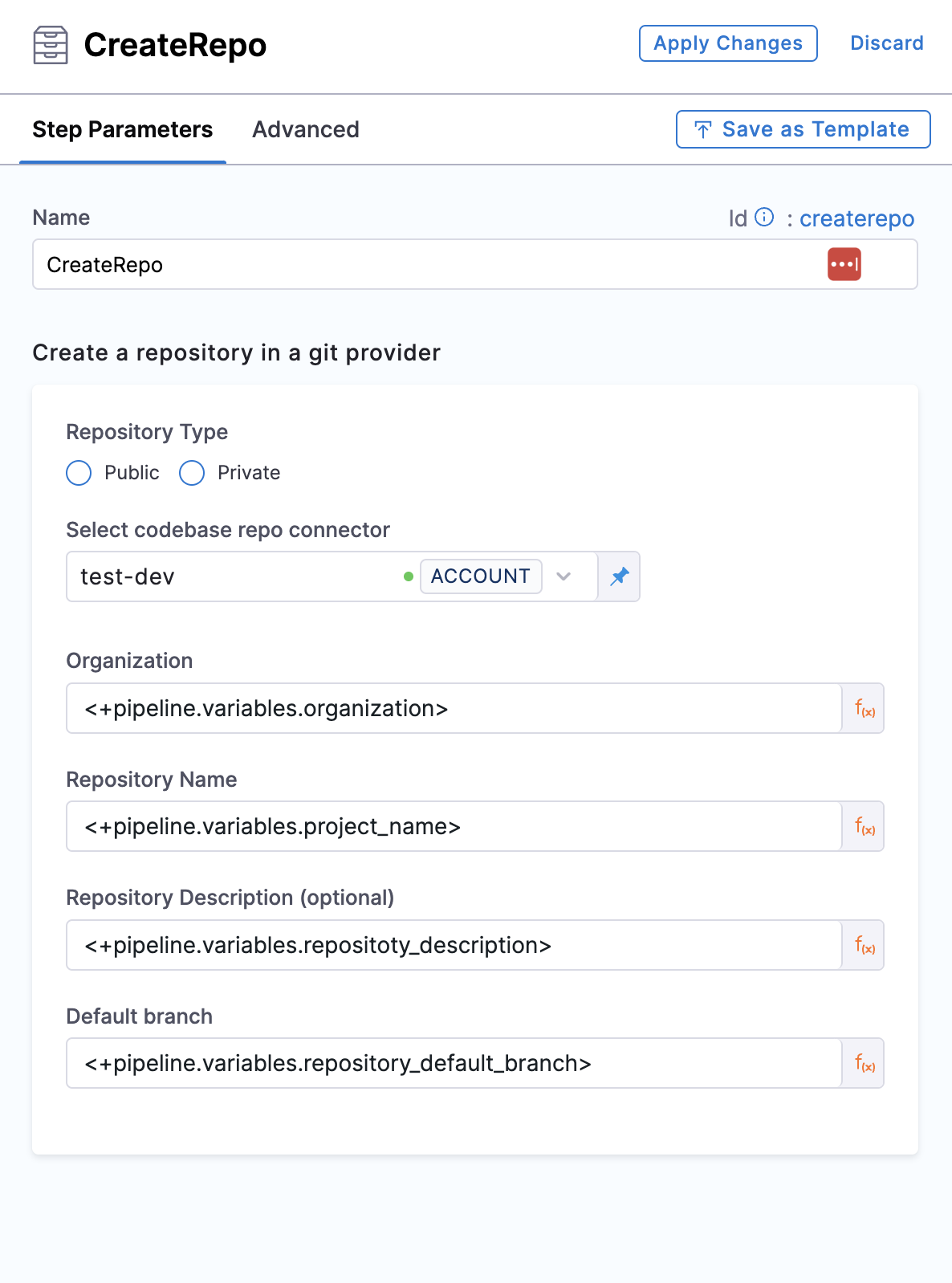Click expression fx icon for Default branch
Image resolution: width=952 pixels, height=1283 pixels.
[864, 1063]
